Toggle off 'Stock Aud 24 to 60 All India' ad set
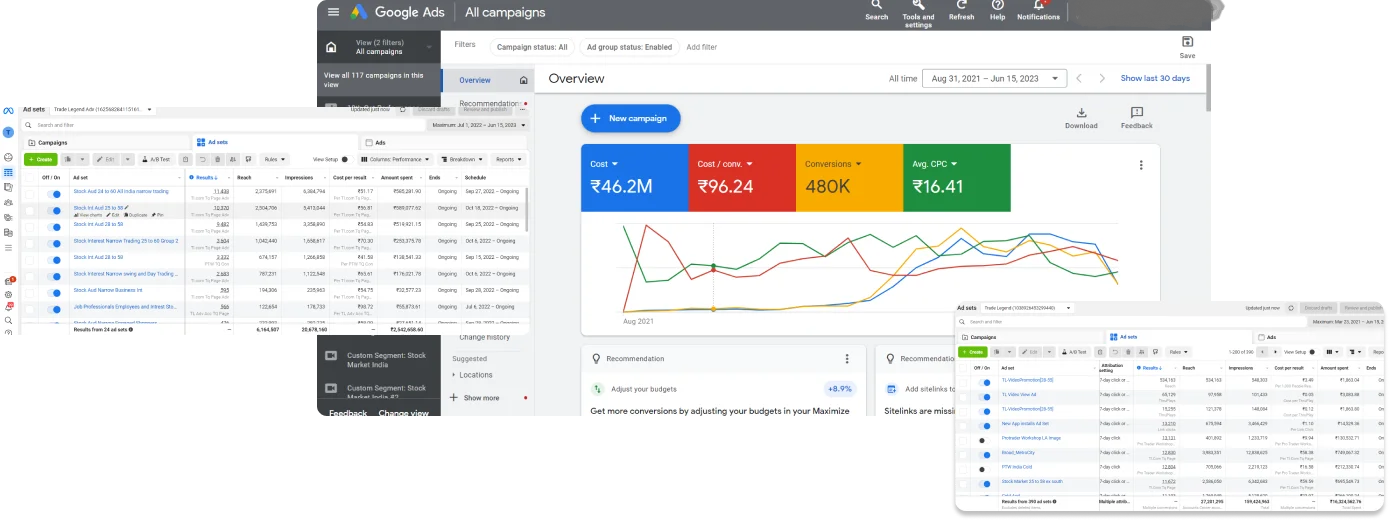 click(x=54, y=192)
